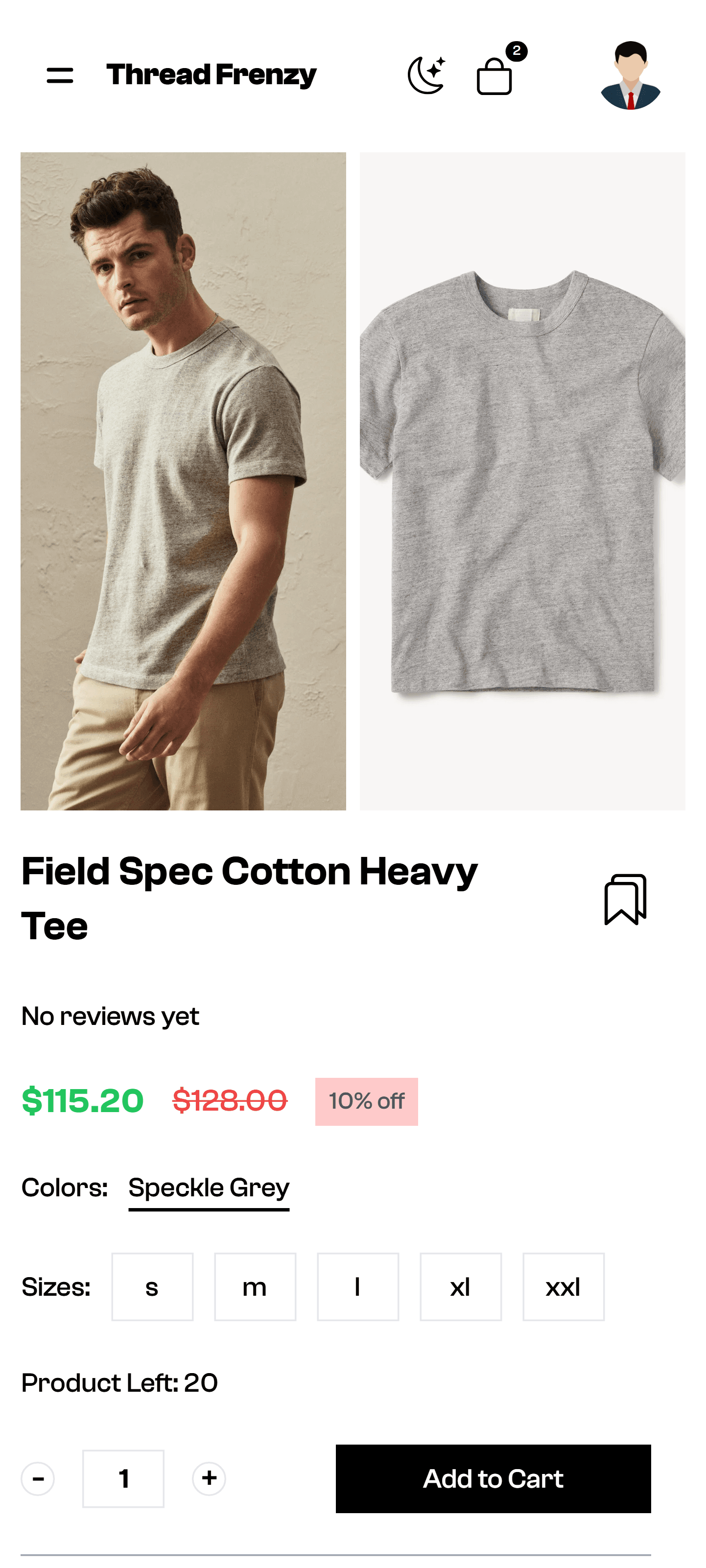Viewport: 706px width, 1568px height.
Task: Choose size l
Action: (x=358, y=1287)
